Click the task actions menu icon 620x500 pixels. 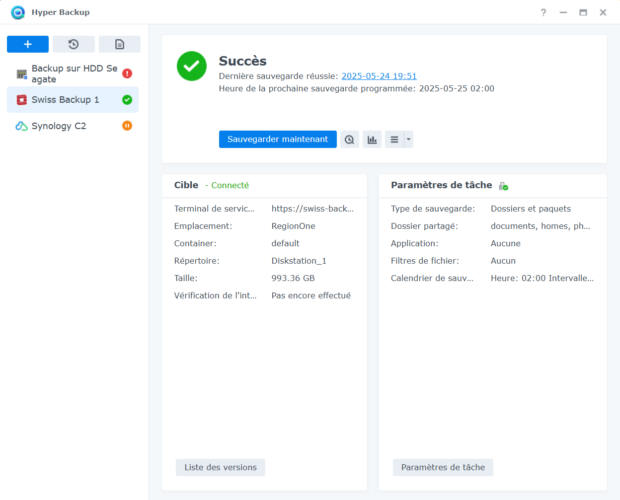[394, 140]
